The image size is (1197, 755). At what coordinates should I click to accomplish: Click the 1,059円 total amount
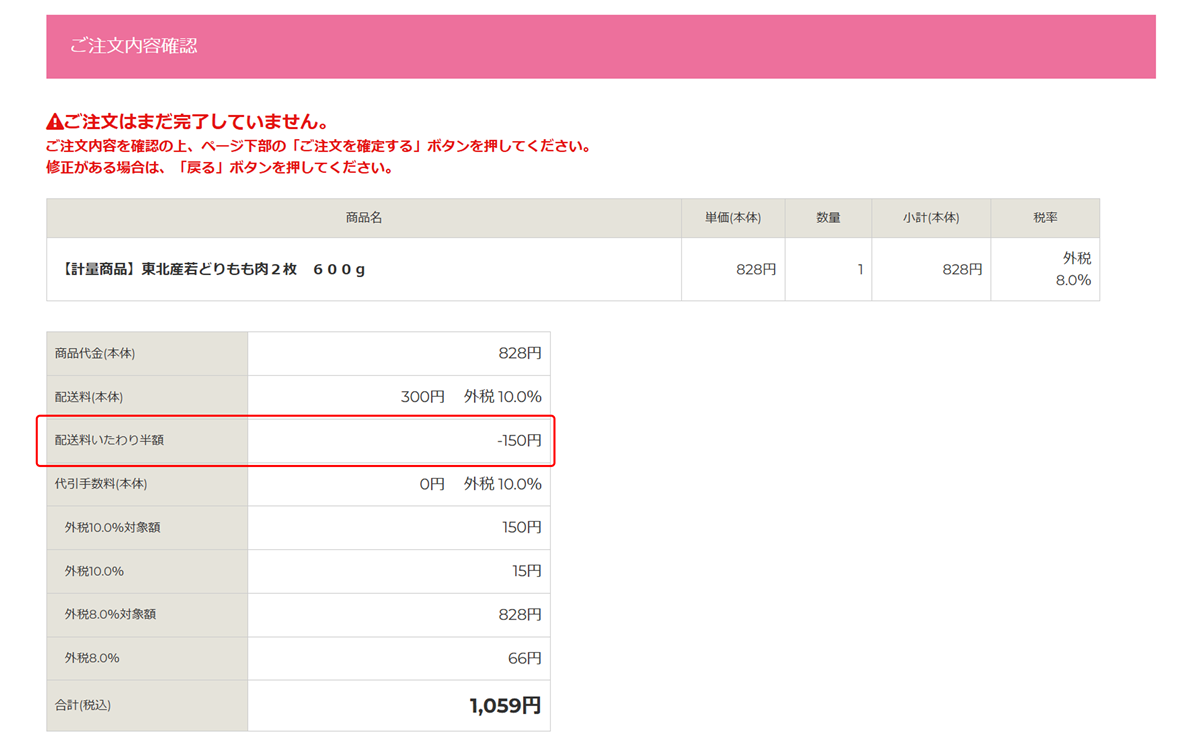[x=505, y=706]
